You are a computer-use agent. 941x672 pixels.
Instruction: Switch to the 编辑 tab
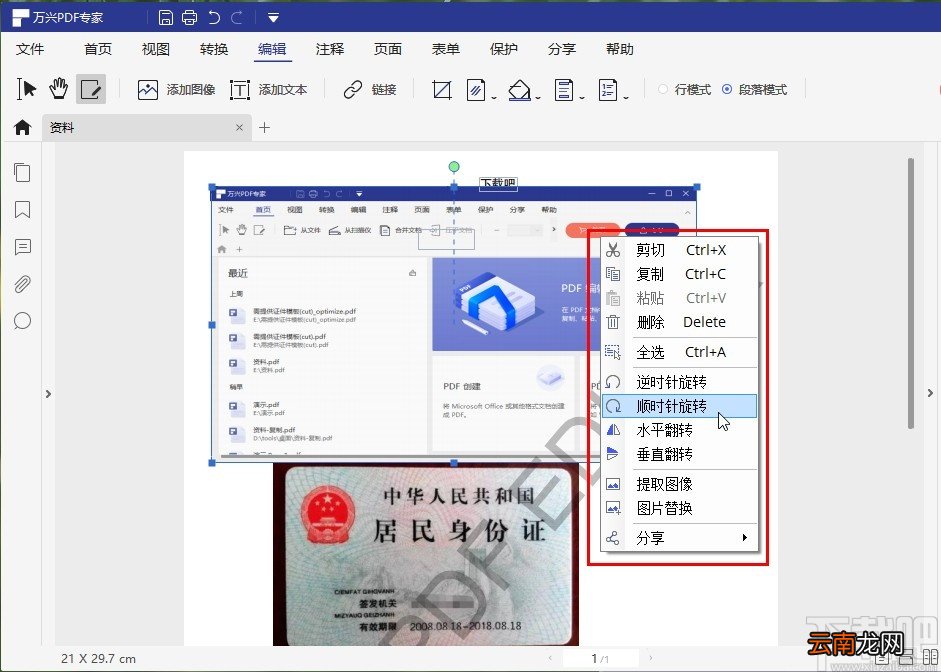[272, 49]
